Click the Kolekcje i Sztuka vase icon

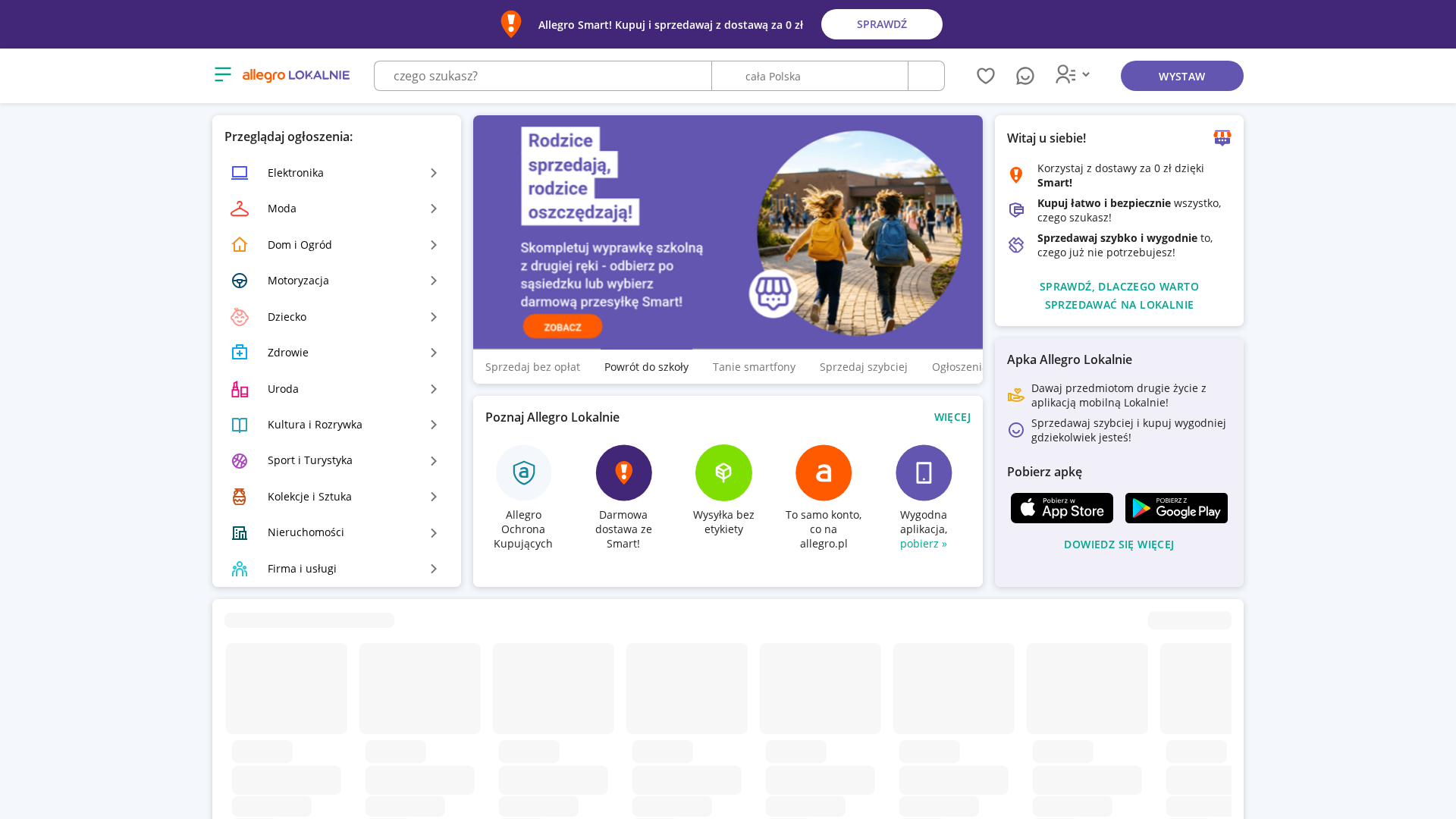pos(240,497)
